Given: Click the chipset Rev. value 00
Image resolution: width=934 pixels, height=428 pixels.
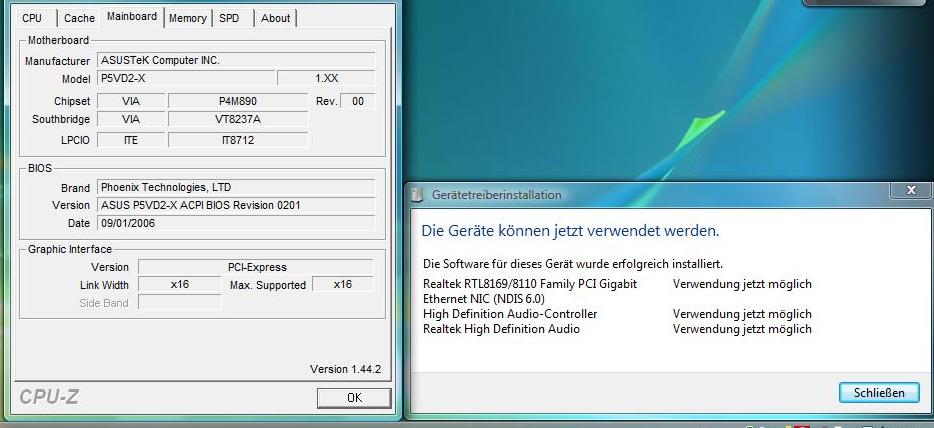Looking at the screenshot, I should (358, 101).
